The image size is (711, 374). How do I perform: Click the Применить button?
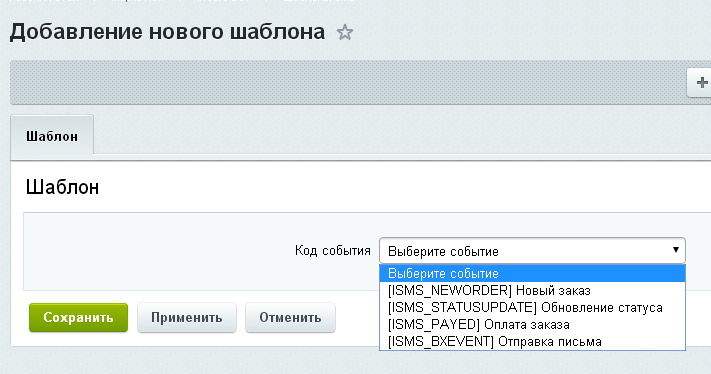pos(187,317)
